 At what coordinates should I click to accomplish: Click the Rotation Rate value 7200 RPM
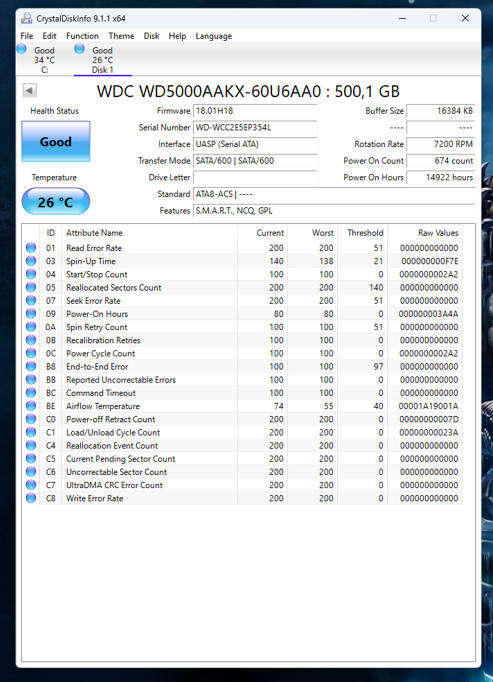[x=440, y=144]
